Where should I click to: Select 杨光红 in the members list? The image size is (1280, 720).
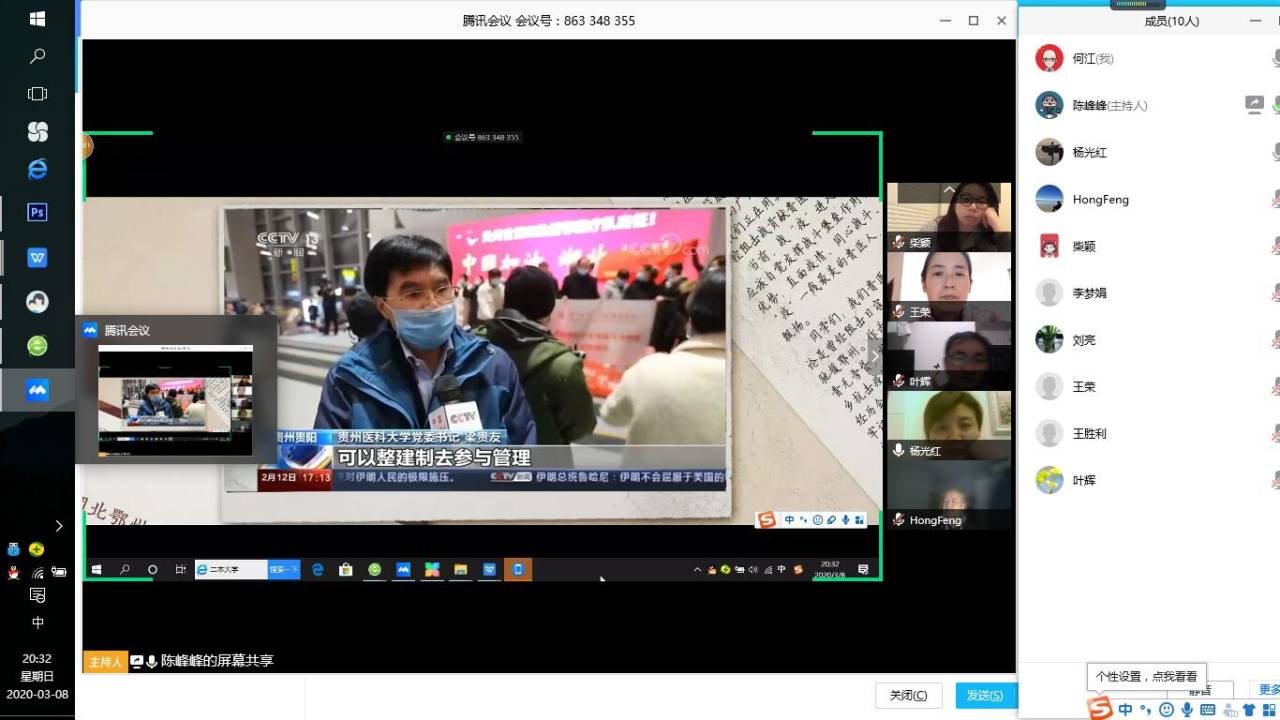tap(1148, 152)
